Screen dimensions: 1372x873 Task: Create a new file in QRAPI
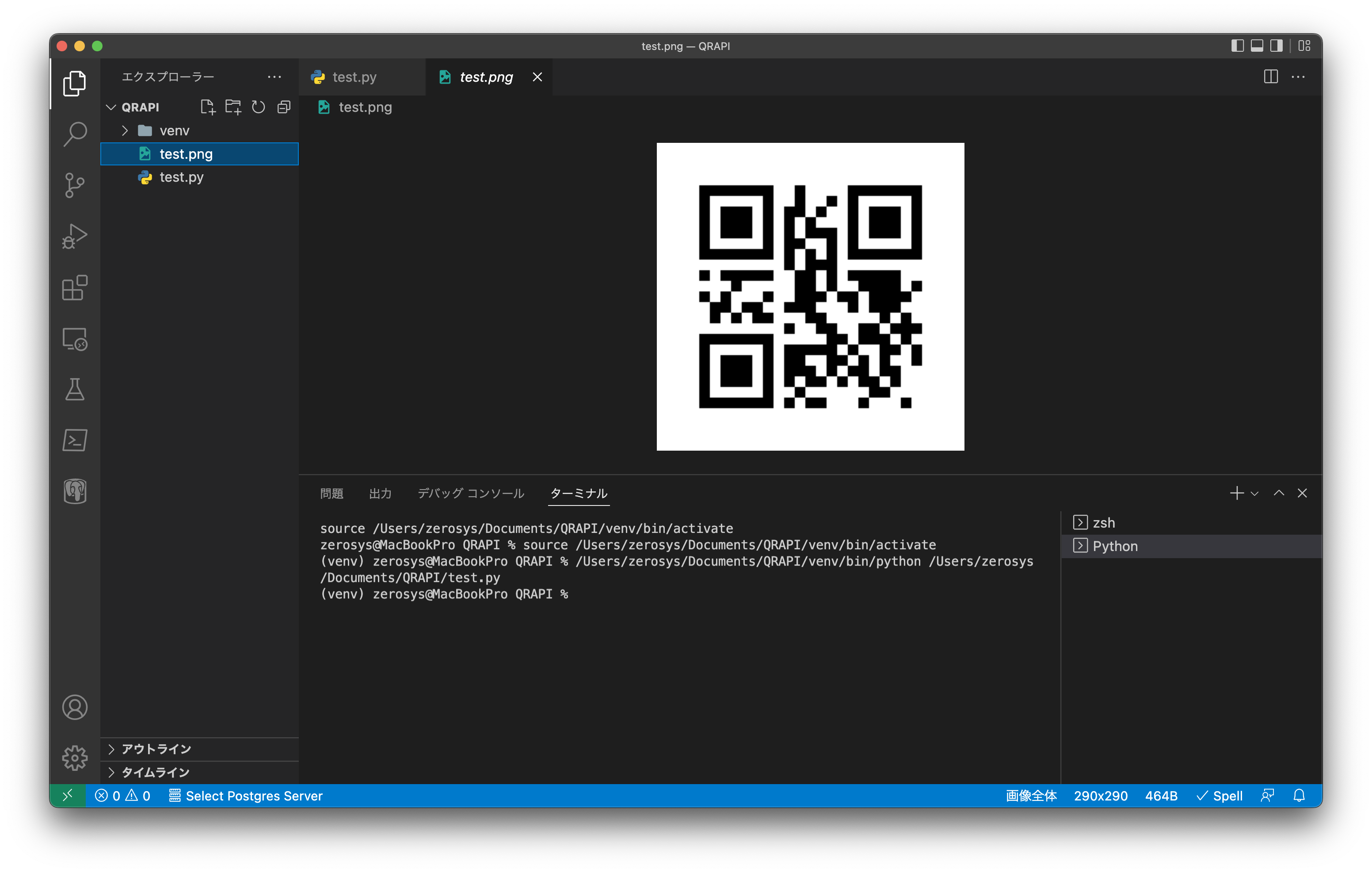(x=208, y=107)
